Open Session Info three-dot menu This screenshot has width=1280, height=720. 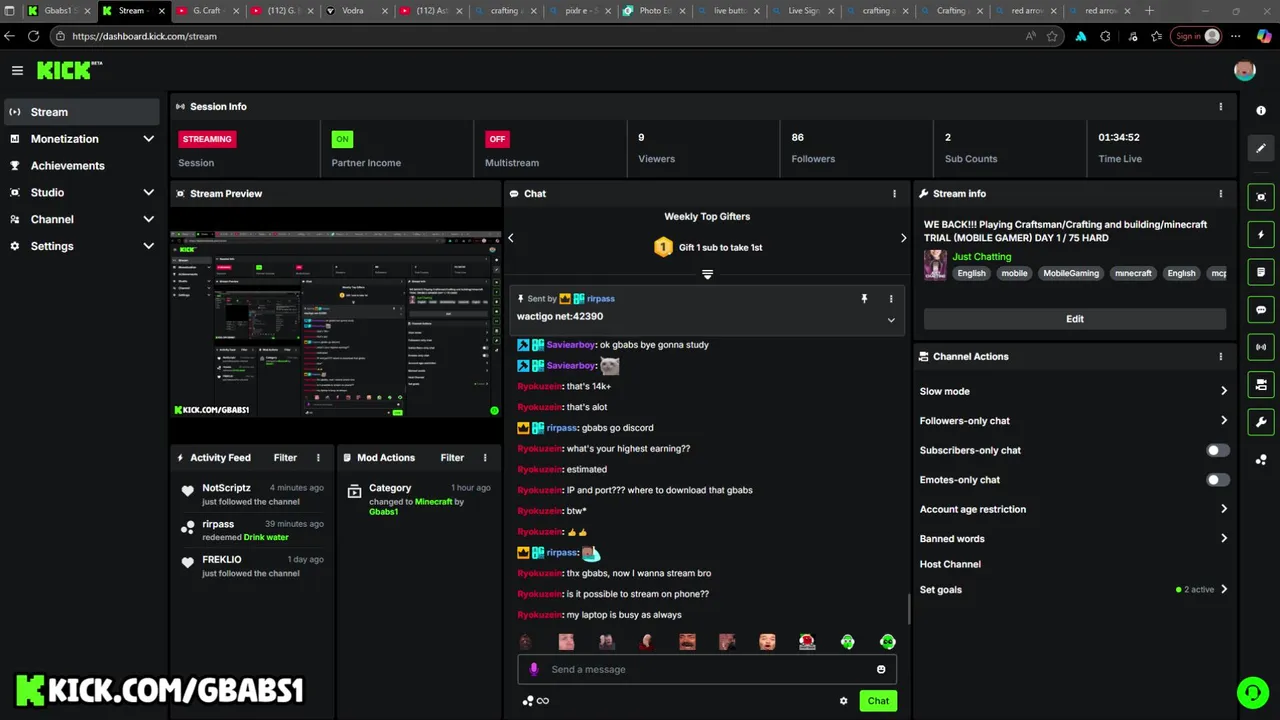tap(1220, 106)
